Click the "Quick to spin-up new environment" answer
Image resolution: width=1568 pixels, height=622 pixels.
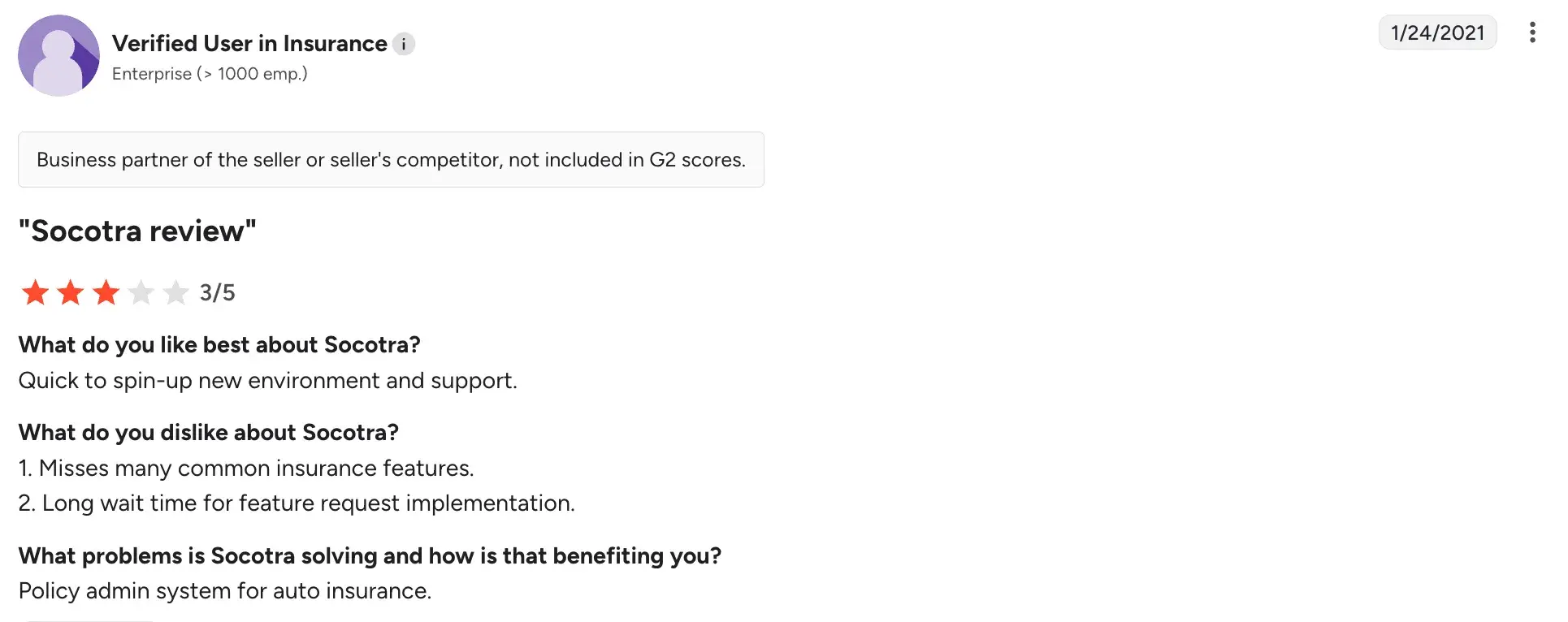pos(267,381)
